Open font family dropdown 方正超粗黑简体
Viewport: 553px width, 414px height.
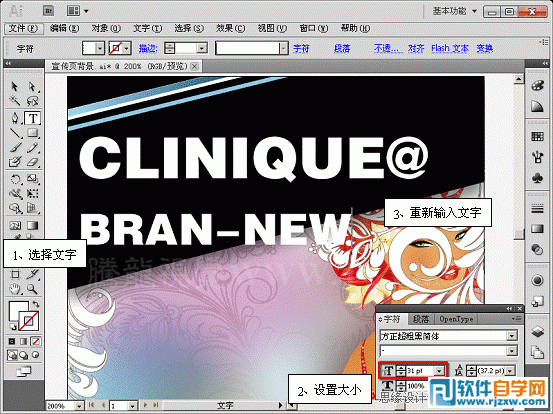pyautogui.click(x=512, y=336)
